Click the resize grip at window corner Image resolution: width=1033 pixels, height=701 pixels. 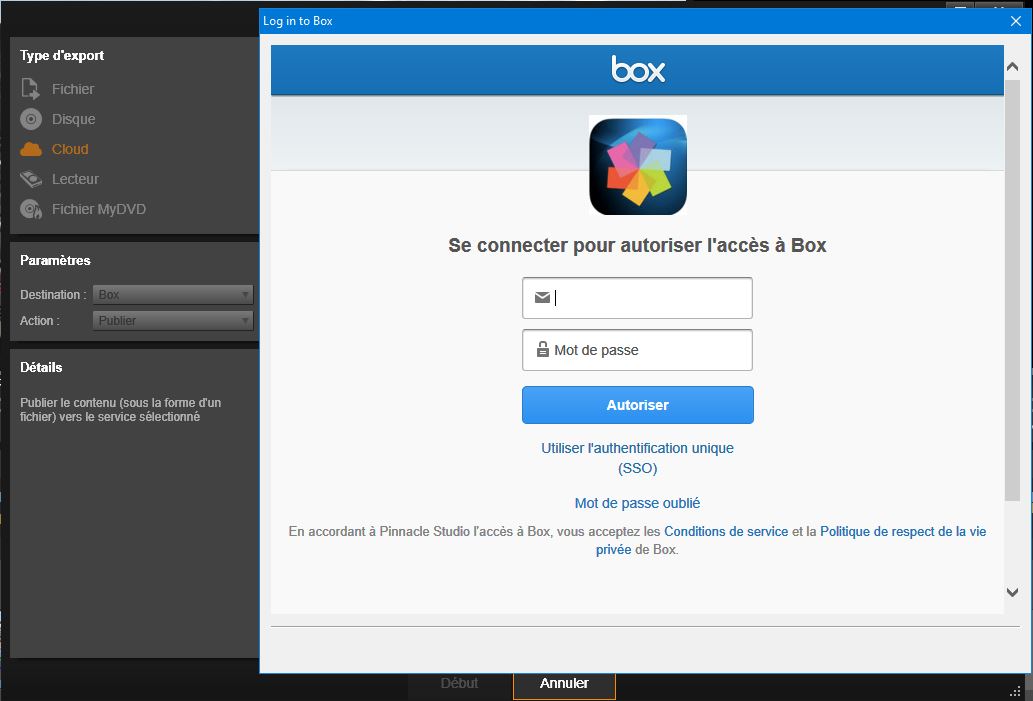(1015, 690)
